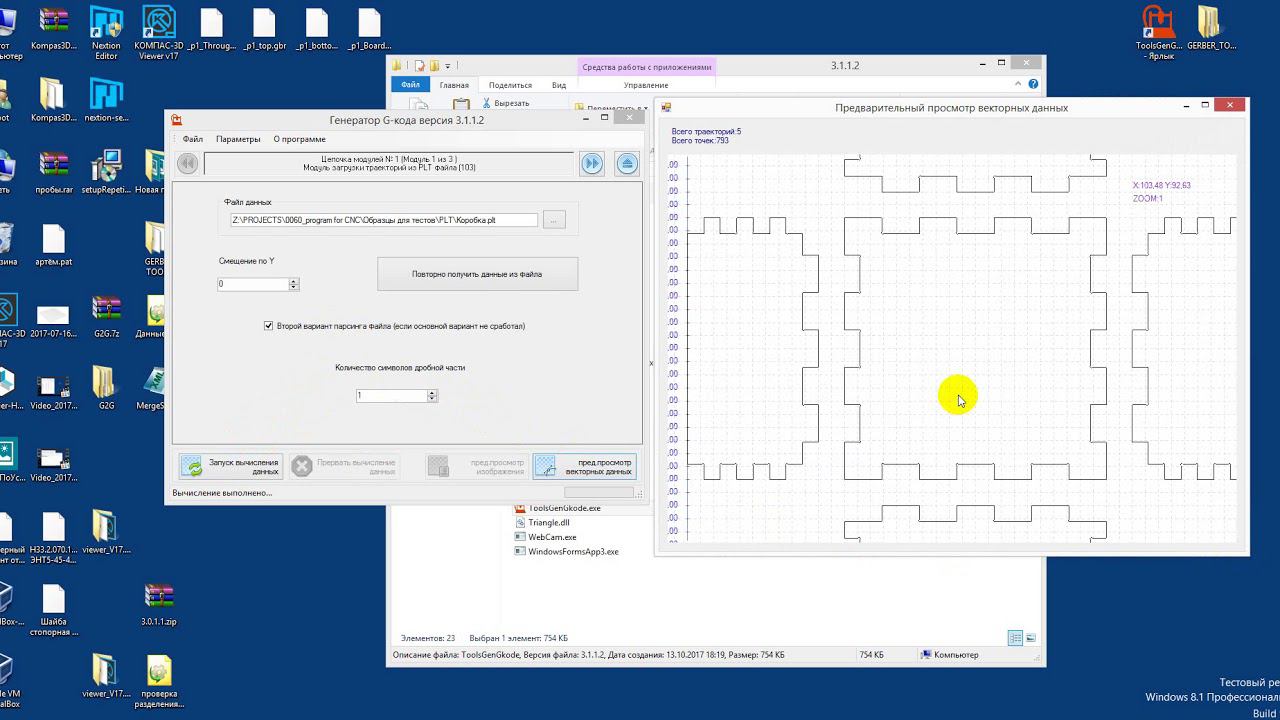
Task: Open Nextion Editor desktop shortcut
Action: coord(106,33)
